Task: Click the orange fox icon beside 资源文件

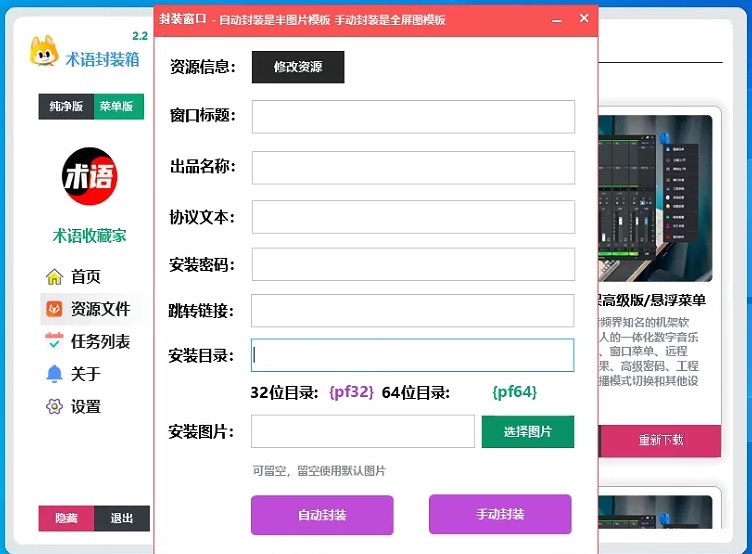Action: tap(54, 308)
